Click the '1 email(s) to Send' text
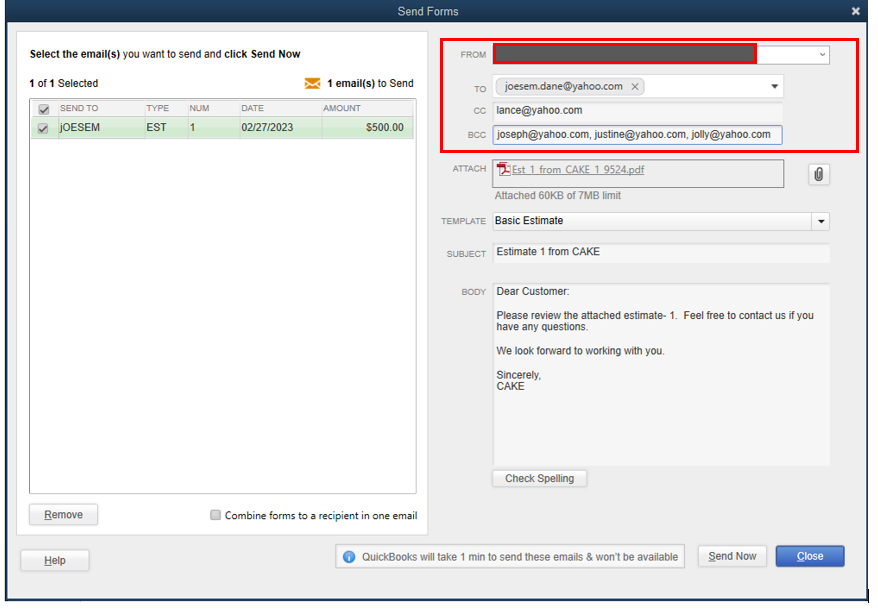Image resolution: width=878 pixels, height=609 pixels. (x=370, y=83)
